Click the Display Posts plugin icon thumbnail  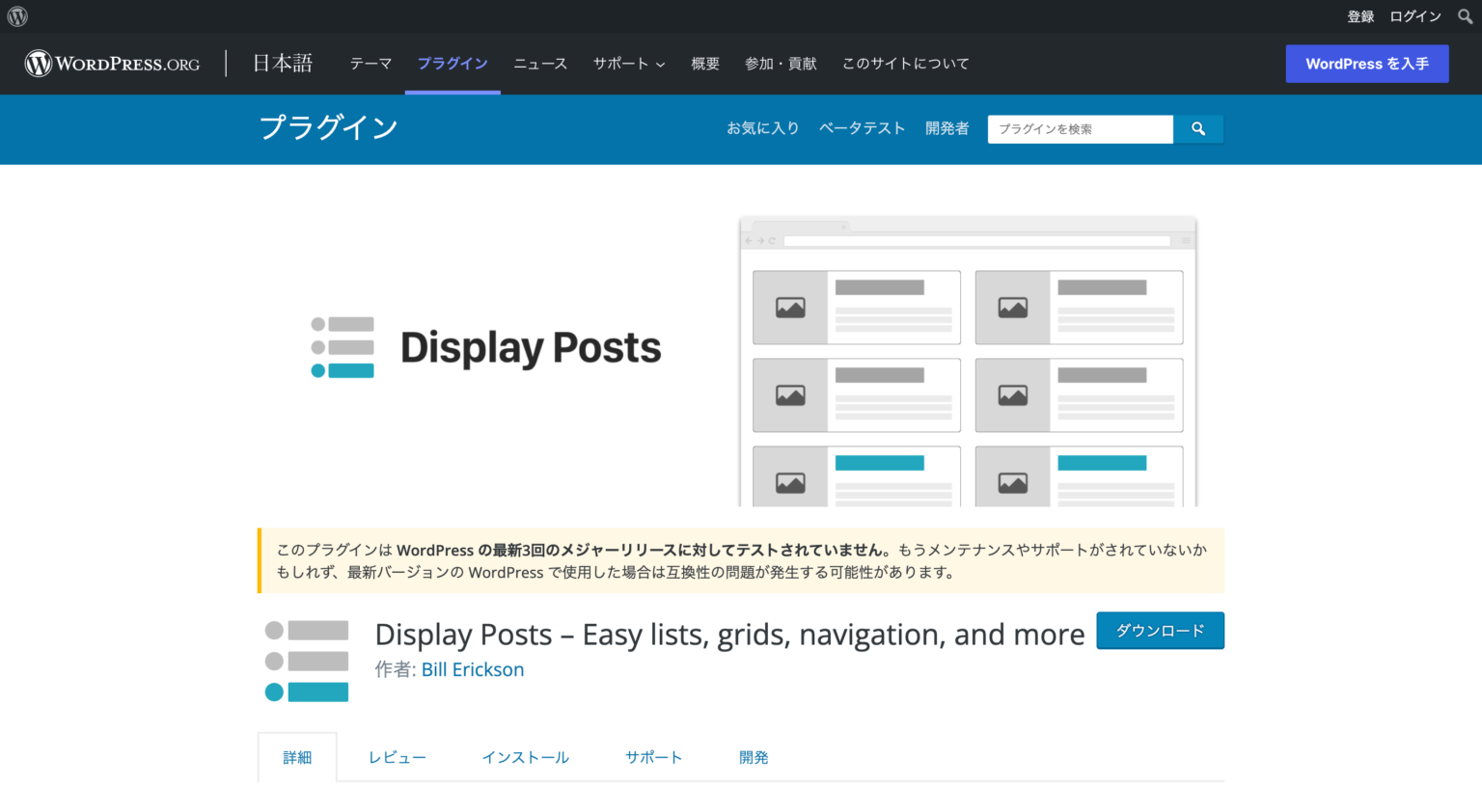click(305, 659)
